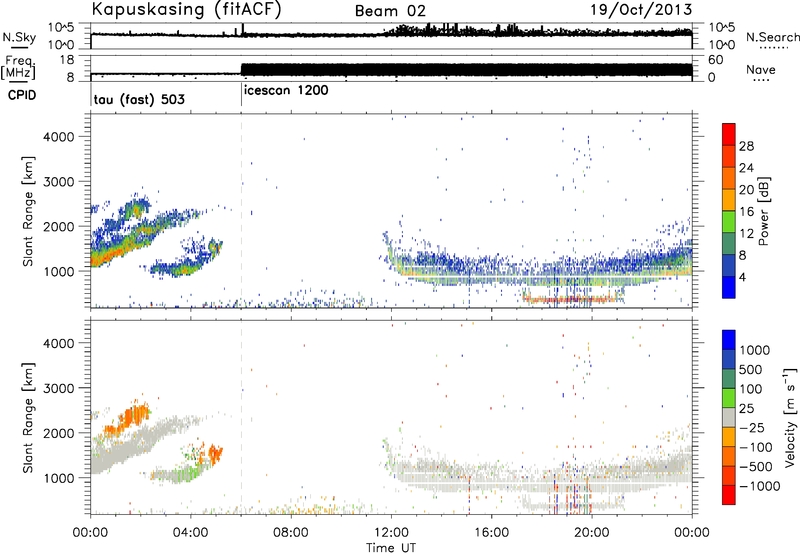
Task: Click the 'N.Search' legend label
Action: coord(772,37)
